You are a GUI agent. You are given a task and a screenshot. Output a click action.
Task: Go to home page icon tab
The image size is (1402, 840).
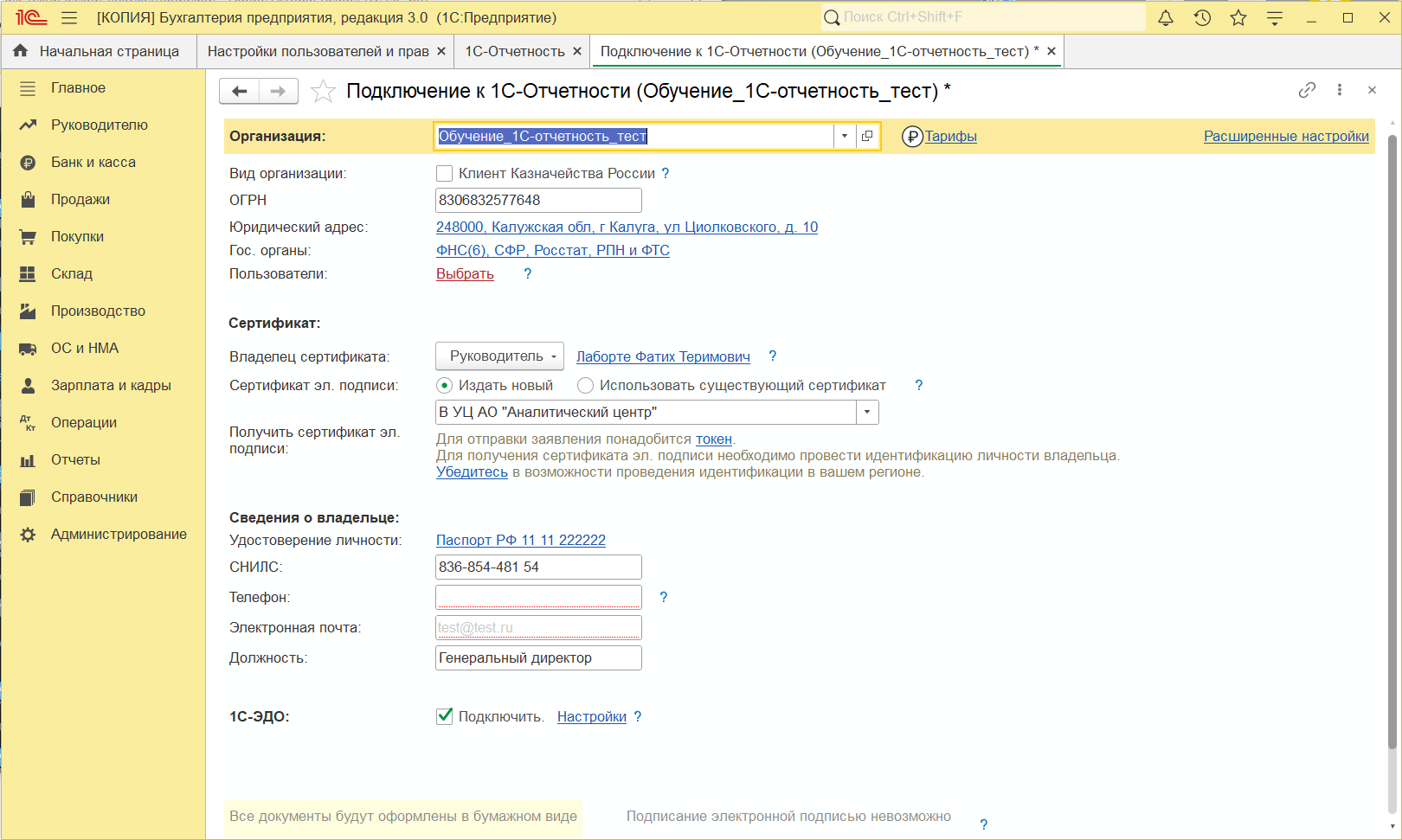(x=21, y=51)
